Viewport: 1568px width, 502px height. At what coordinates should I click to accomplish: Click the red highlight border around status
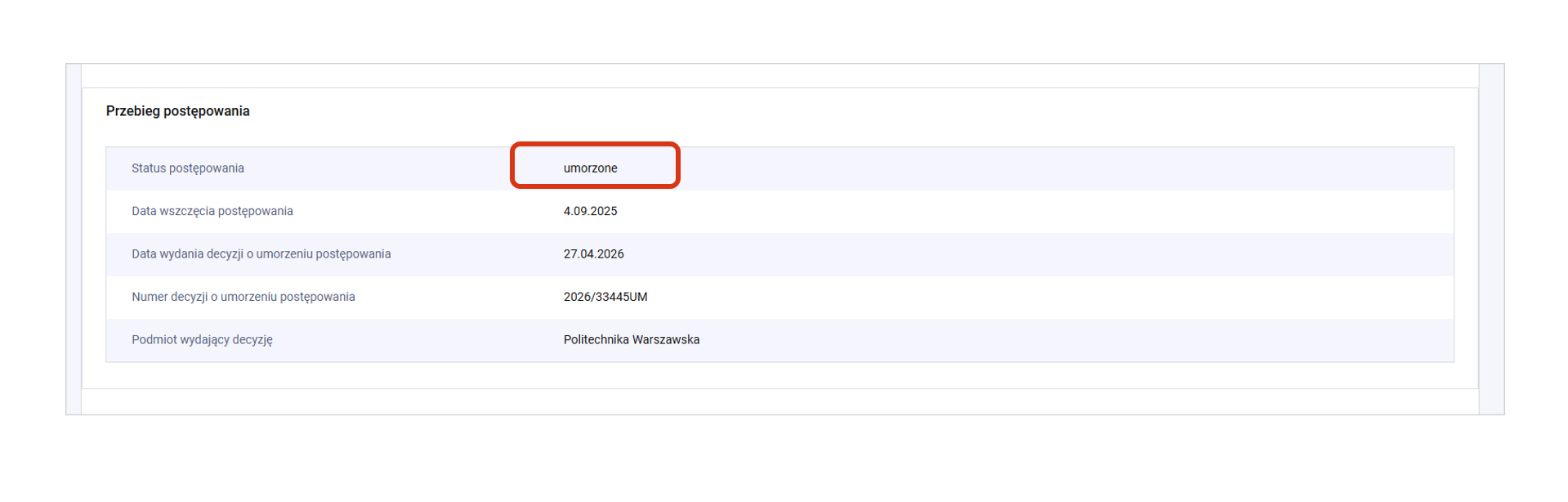pos(595,144)
